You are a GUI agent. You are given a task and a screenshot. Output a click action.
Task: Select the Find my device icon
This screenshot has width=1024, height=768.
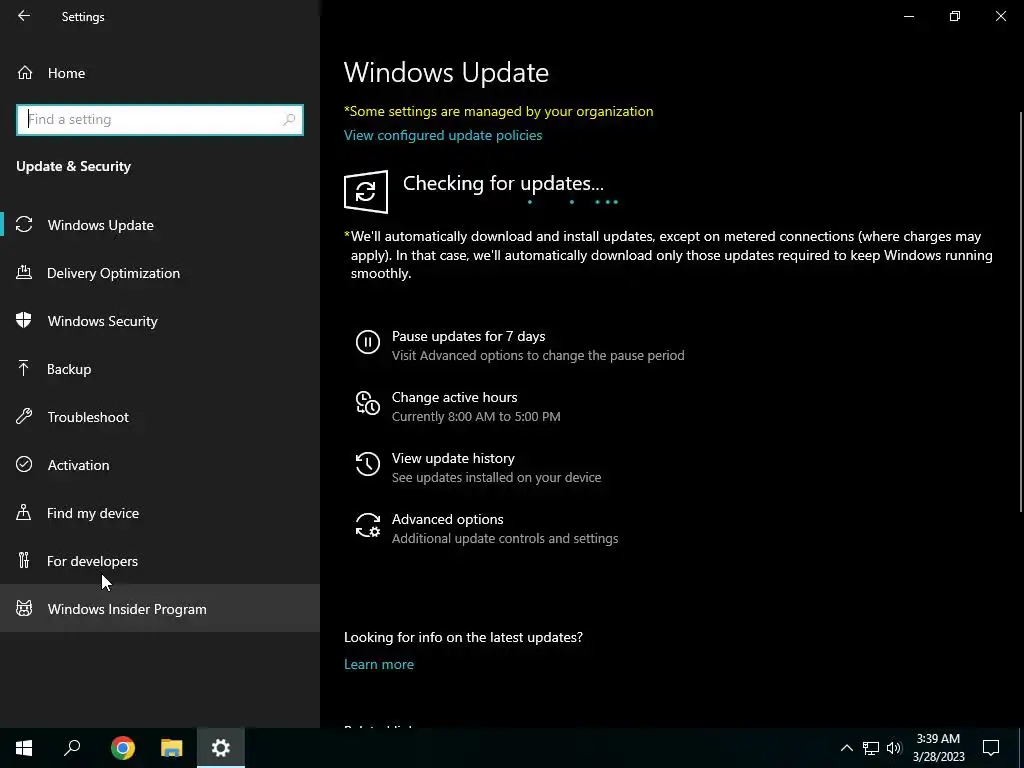click(x=24, y=512)
